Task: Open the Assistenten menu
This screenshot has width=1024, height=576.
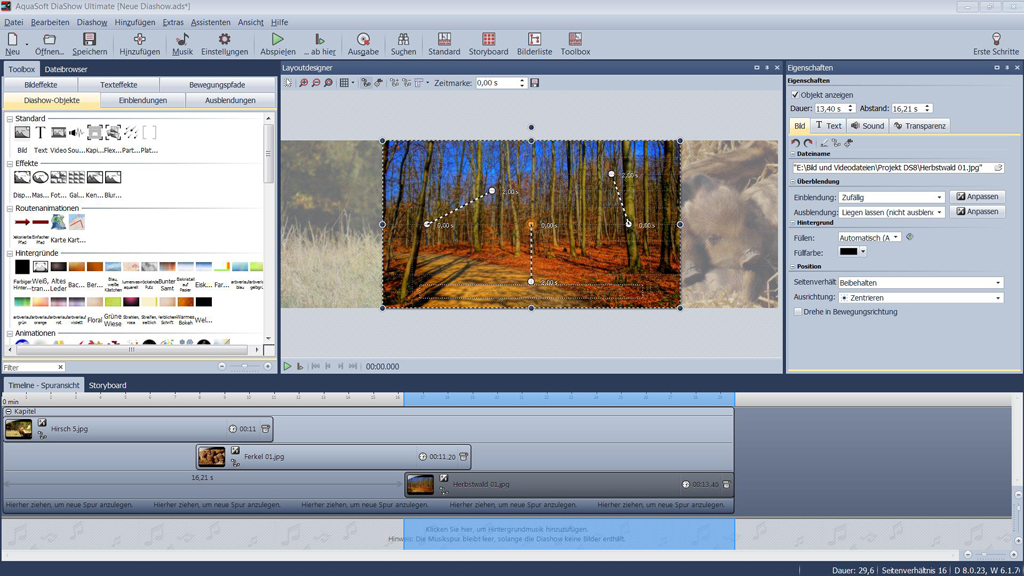Action: 210,22
